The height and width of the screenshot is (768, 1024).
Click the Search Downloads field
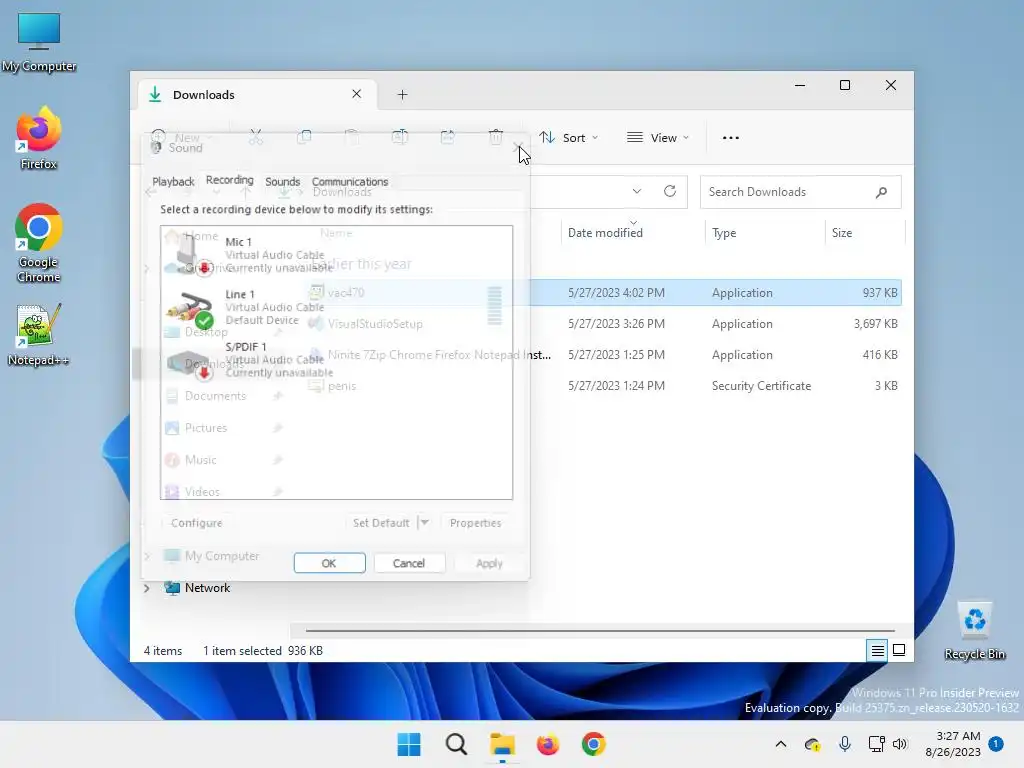tap(800, 192)
